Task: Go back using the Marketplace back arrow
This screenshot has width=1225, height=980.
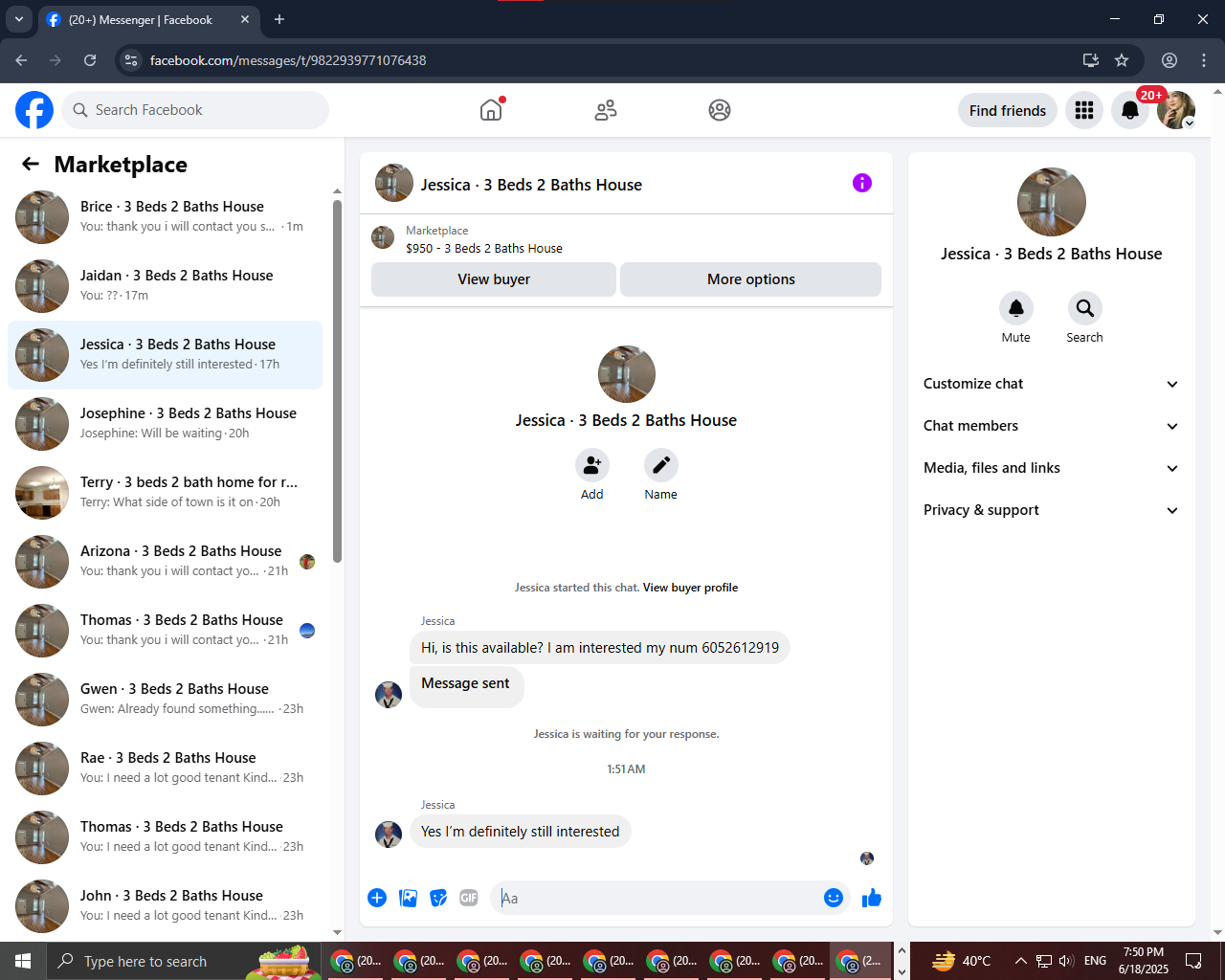Action: [31, 164]
